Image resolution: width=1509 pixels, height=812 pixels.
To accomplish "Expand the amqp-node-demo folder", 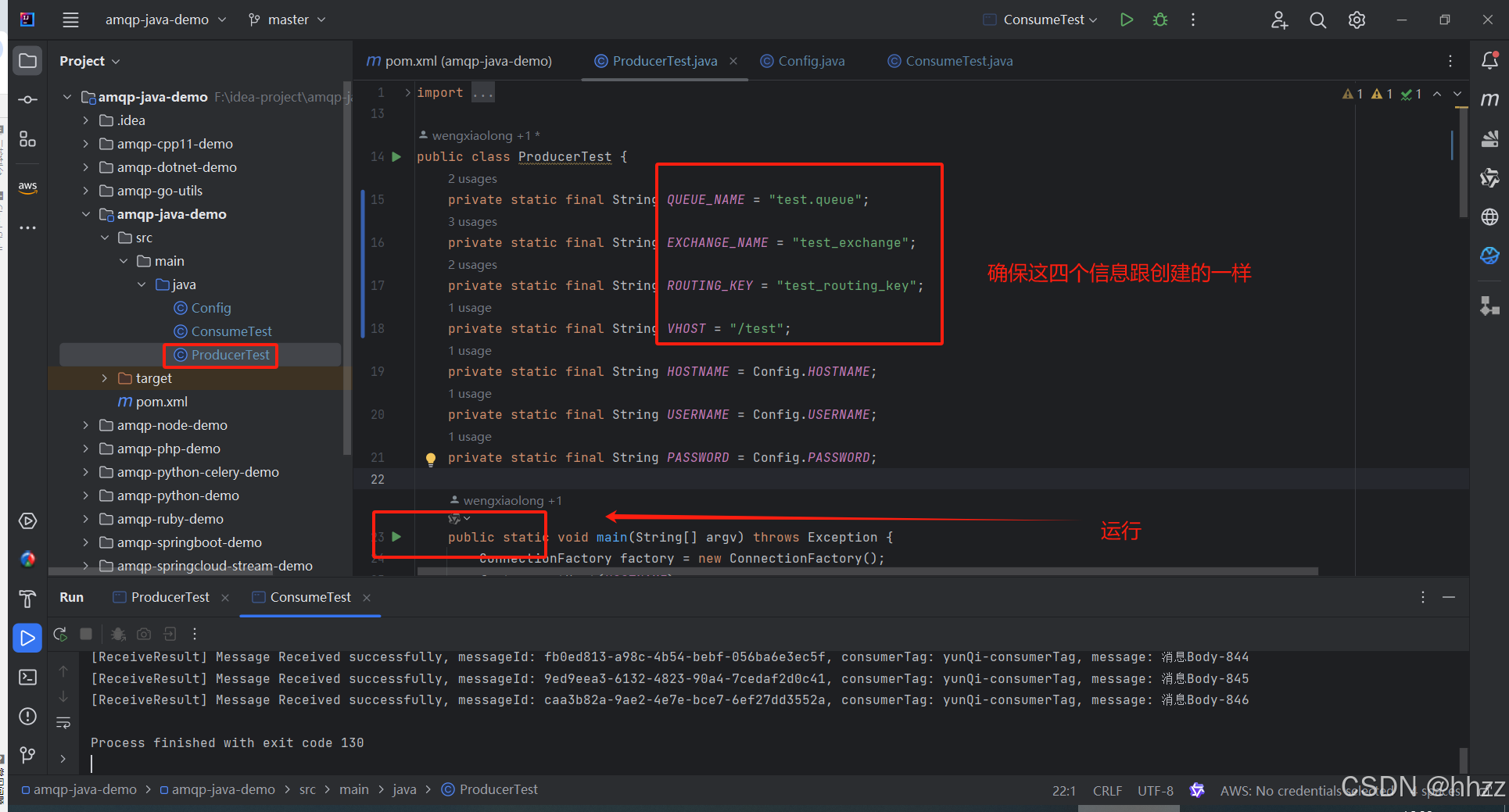I will tap(86, 425).
